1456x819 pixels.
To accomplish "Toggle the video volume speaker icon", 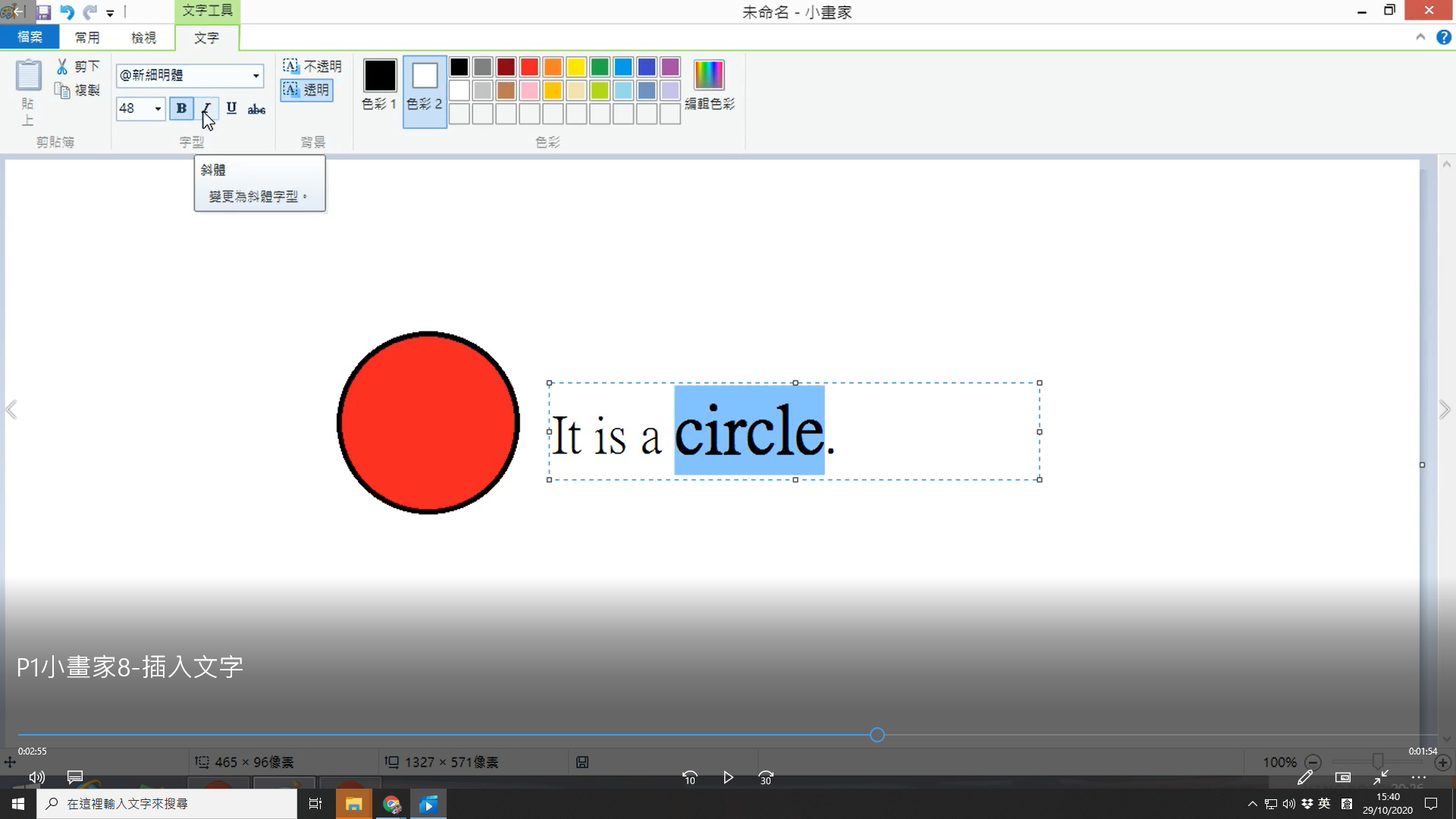I will click(36, 777).
